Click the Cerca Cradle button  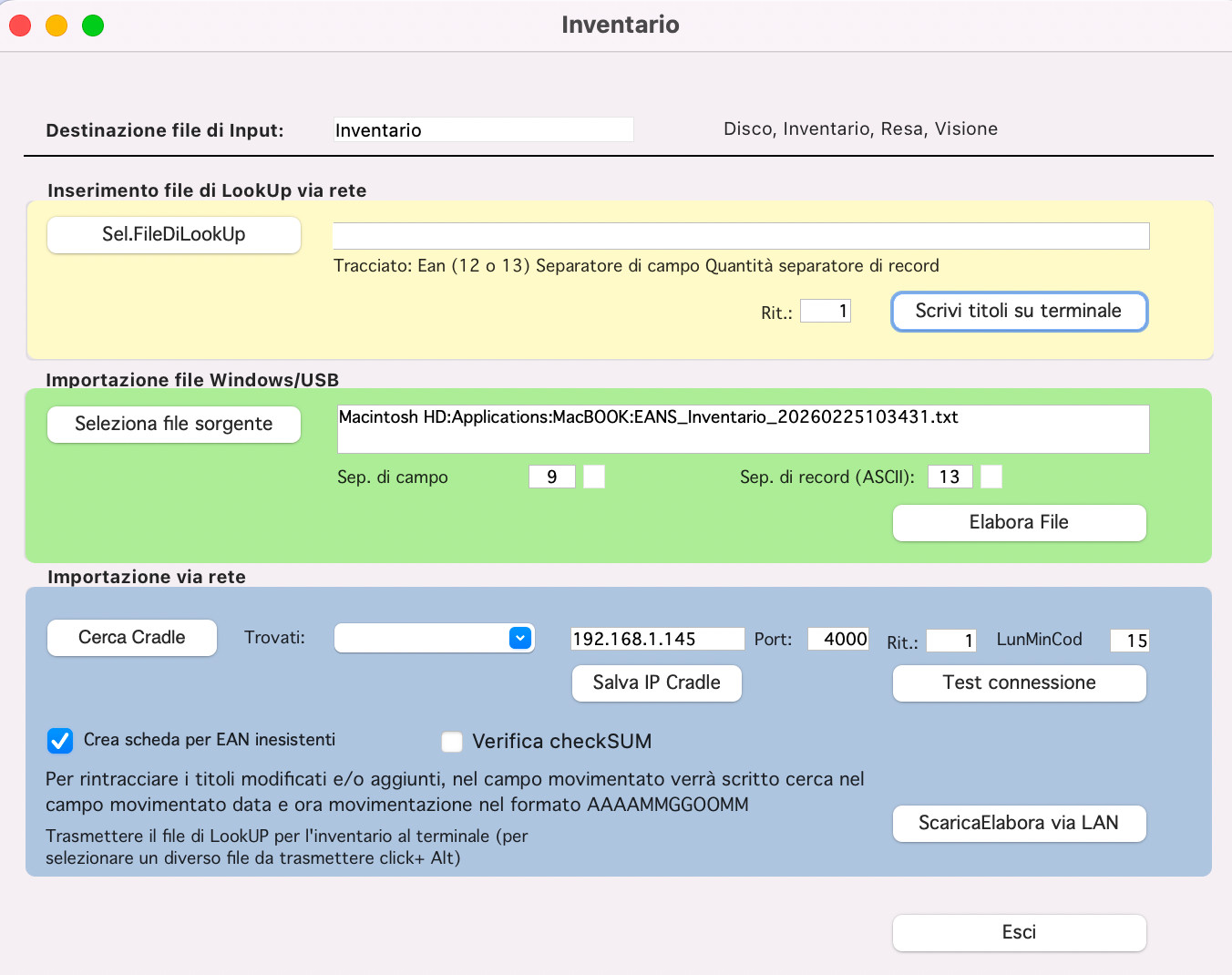tap(132, 638)
